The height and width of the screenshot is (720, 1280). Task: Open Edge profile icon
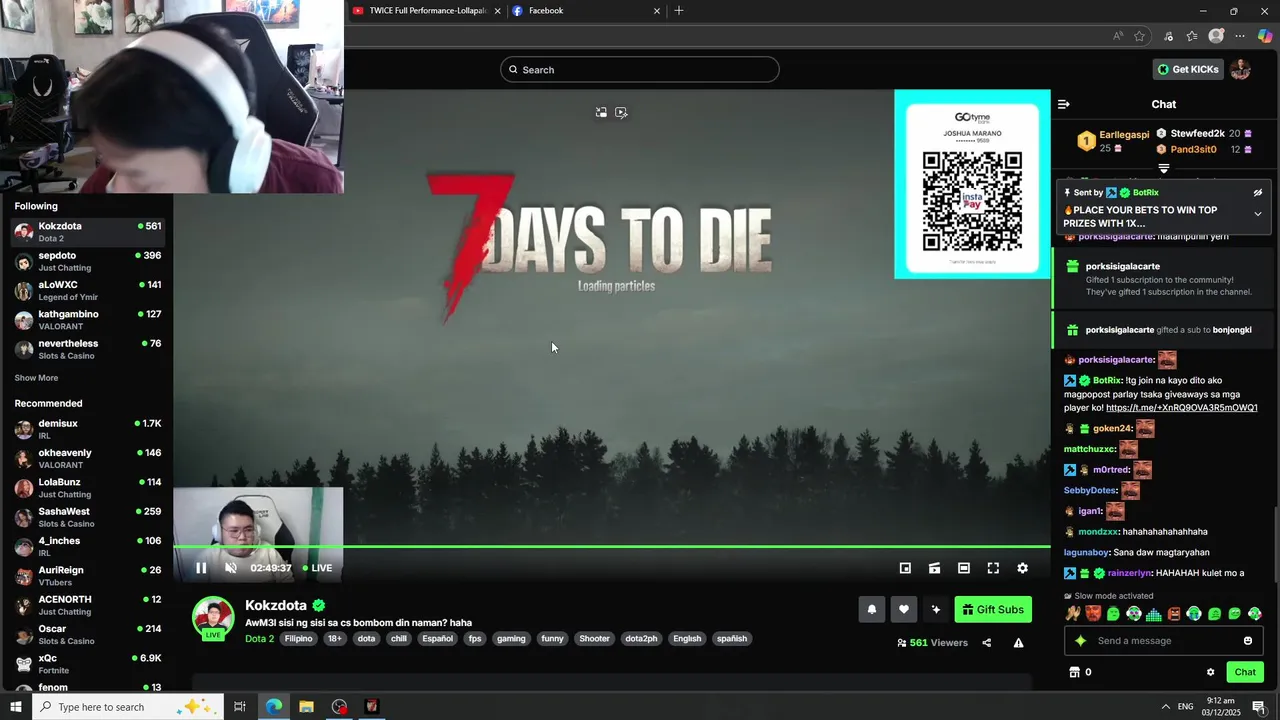pyautogui.click(x=1216, y=36)
